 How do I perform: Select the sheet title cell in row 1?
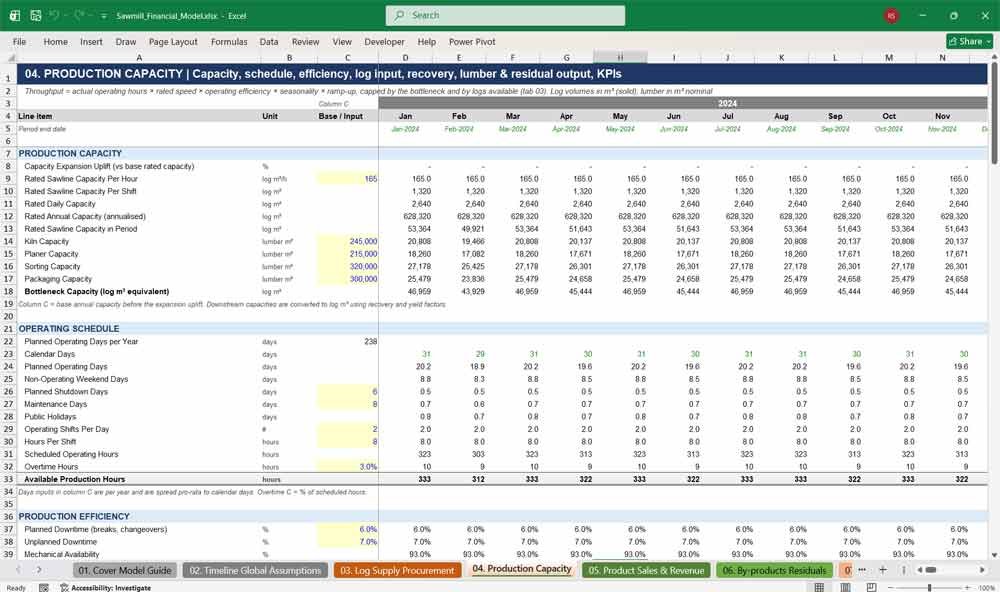pyautogui.click(x=503, y=73)
